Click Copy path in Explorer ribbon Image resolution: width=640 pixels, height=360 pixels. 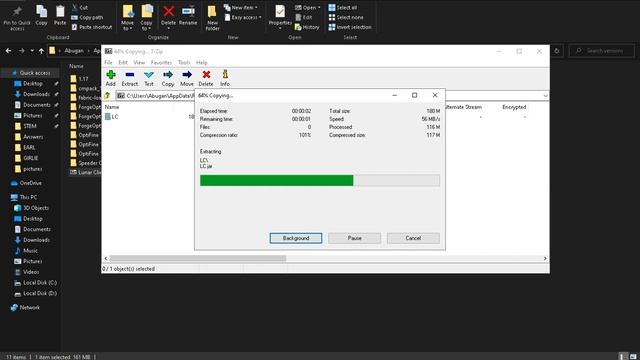(87, 17)
